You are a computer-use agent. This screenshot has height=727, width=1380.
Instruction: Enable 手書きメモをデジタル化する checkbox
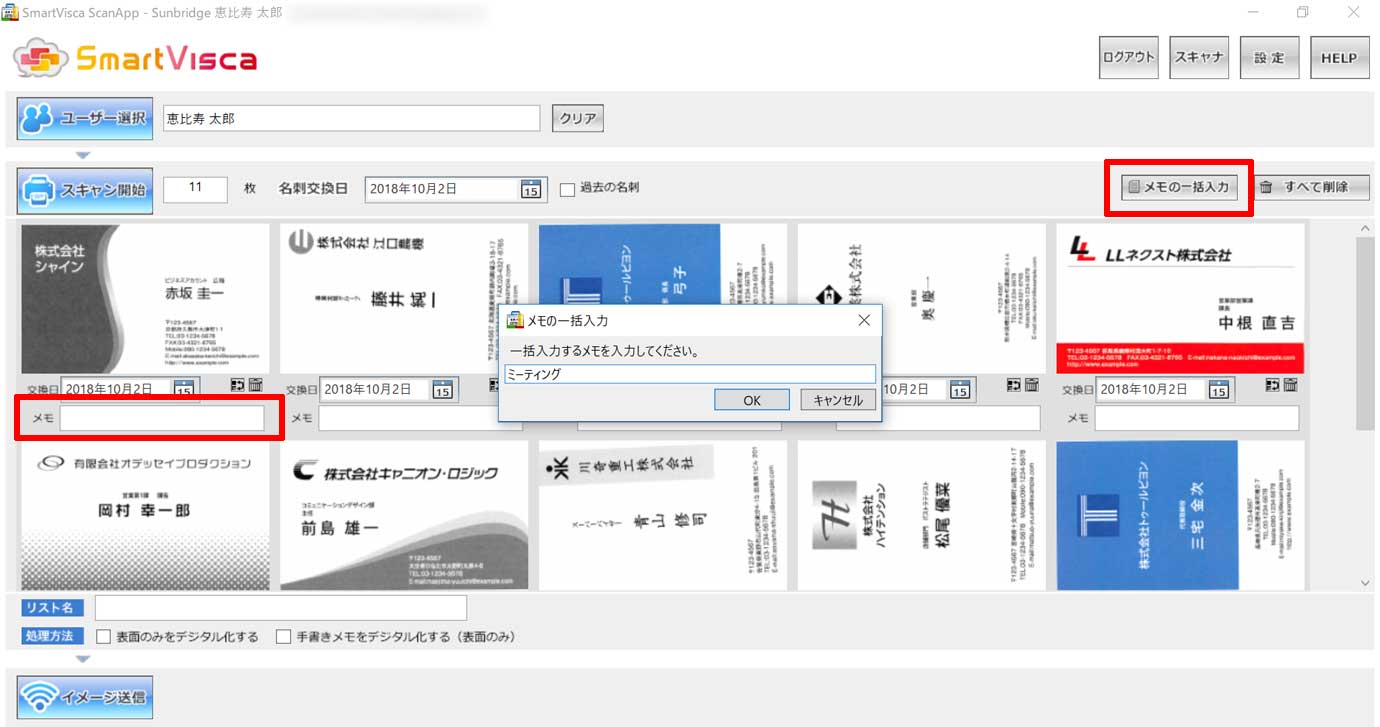tap(283, 637)
